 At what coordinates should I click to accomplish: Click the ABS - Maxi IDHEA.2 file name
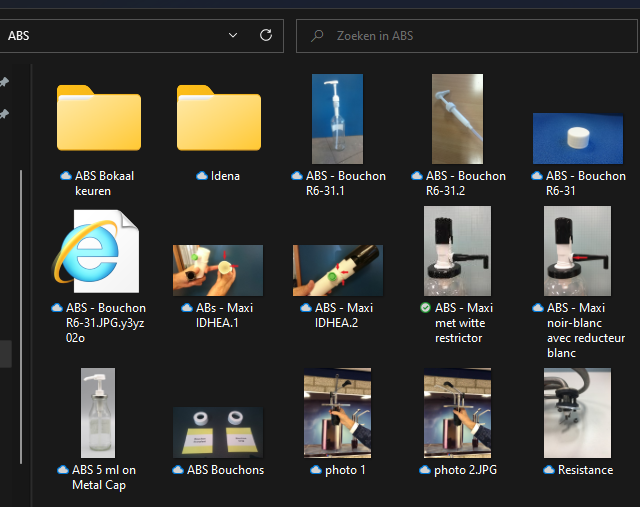point(344,315)
